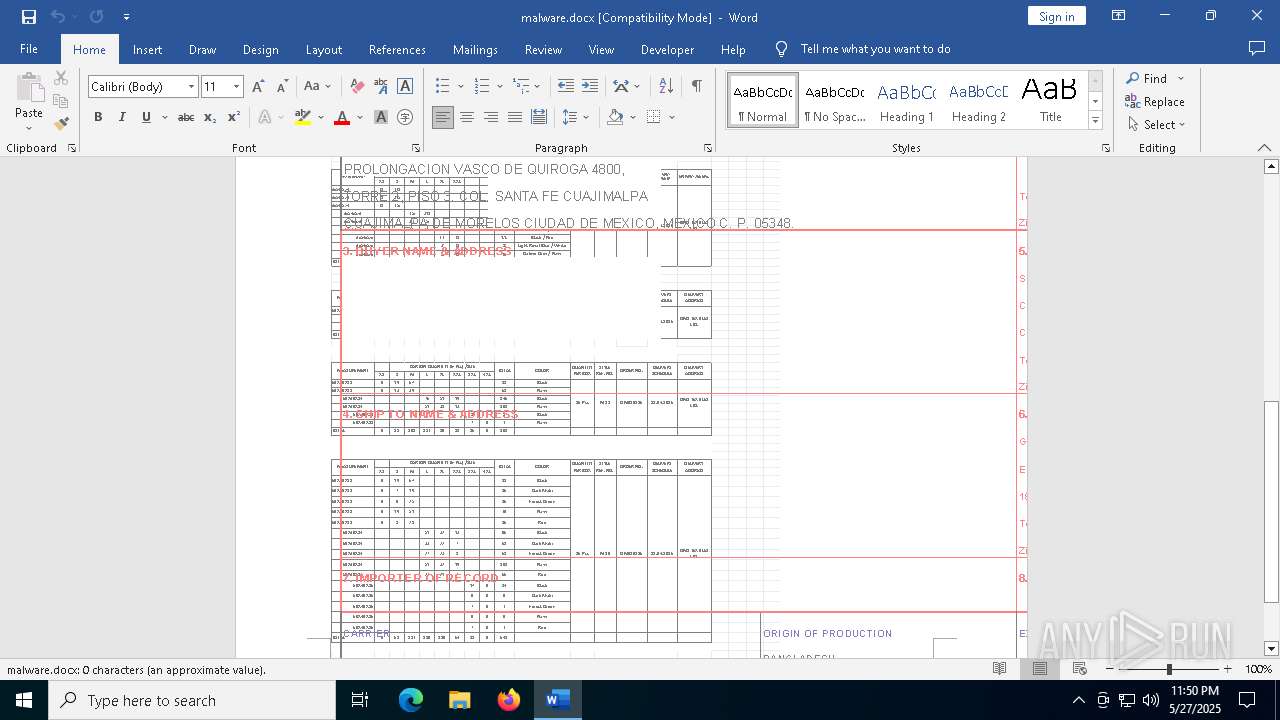This screenshot has height=720, width=1280.
Task: Open Numbering list dropdown
Action: click(499, 87)
